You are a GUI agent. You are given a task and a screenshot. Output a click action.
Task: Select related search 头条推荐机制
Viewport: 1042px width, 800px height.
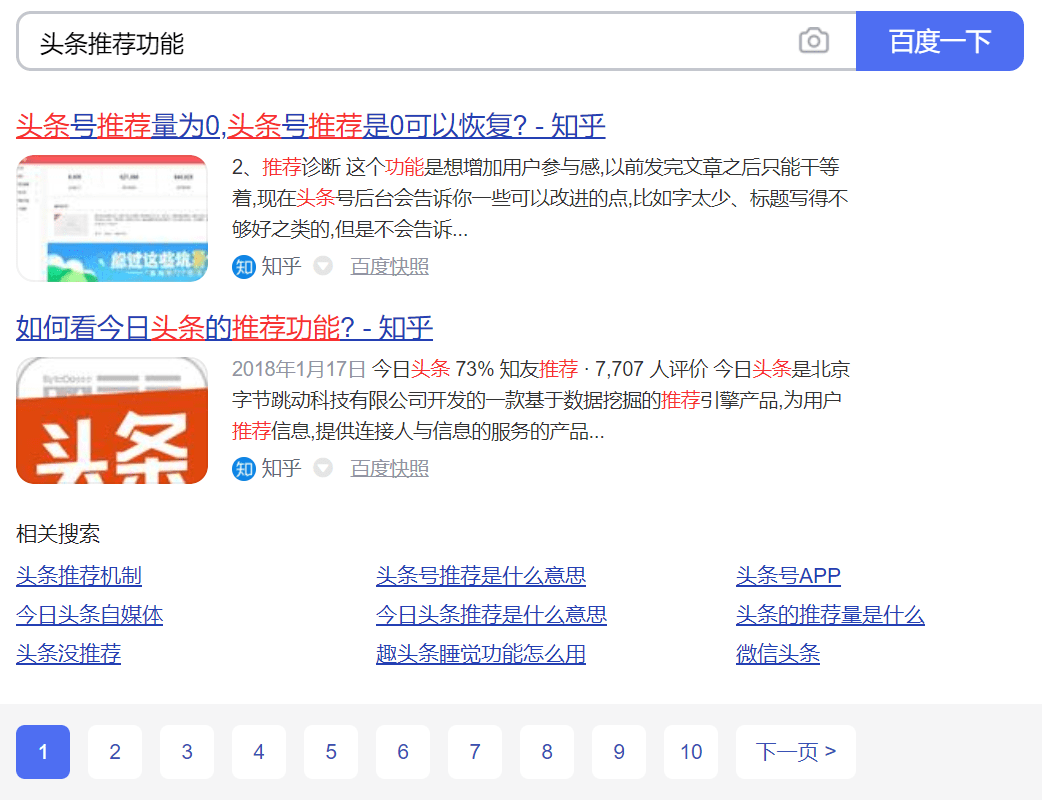click(x=79, y=575)
